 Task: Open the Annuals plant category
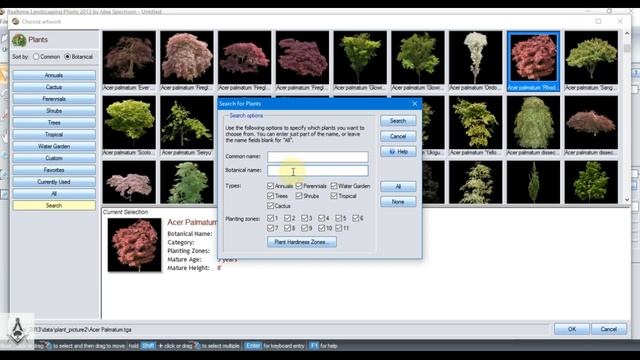pos(54,75)
